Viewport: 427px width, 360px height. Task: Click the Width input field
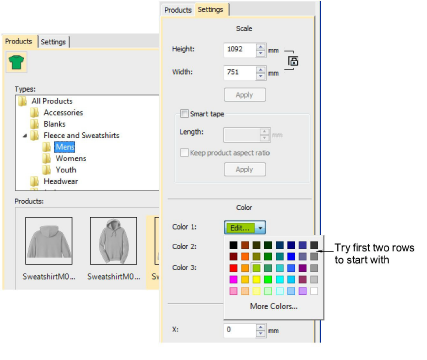240,73
